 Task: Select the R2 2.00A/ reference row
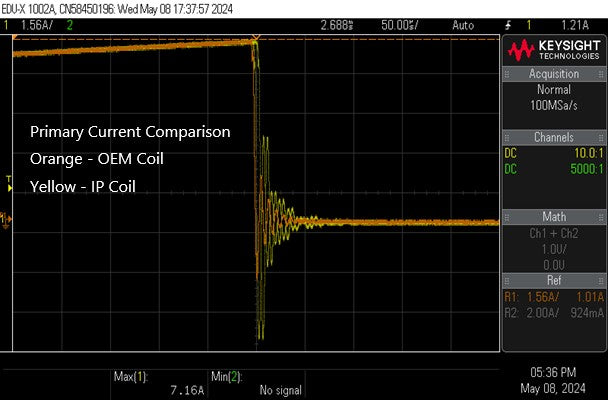point(553,312)
